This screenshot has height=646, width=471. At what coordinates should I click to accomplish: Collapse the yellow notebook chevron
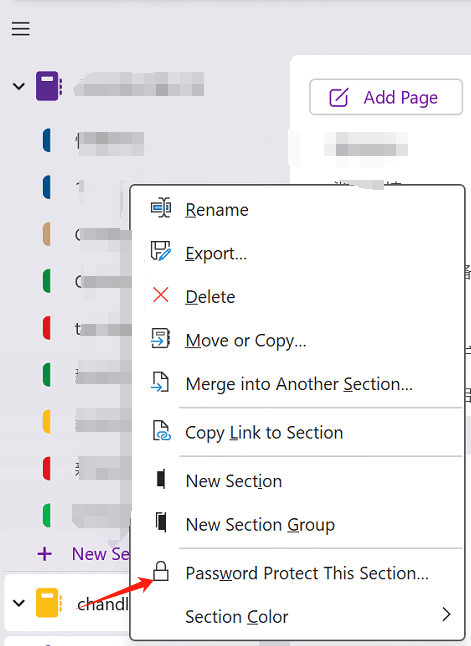(19, 604)
